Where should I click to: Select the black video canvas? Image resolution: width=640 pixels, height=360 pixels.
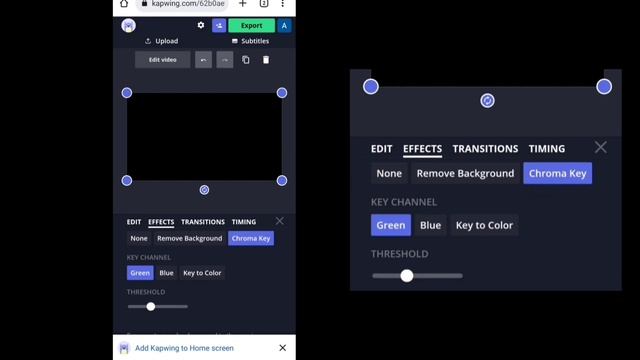204,137
